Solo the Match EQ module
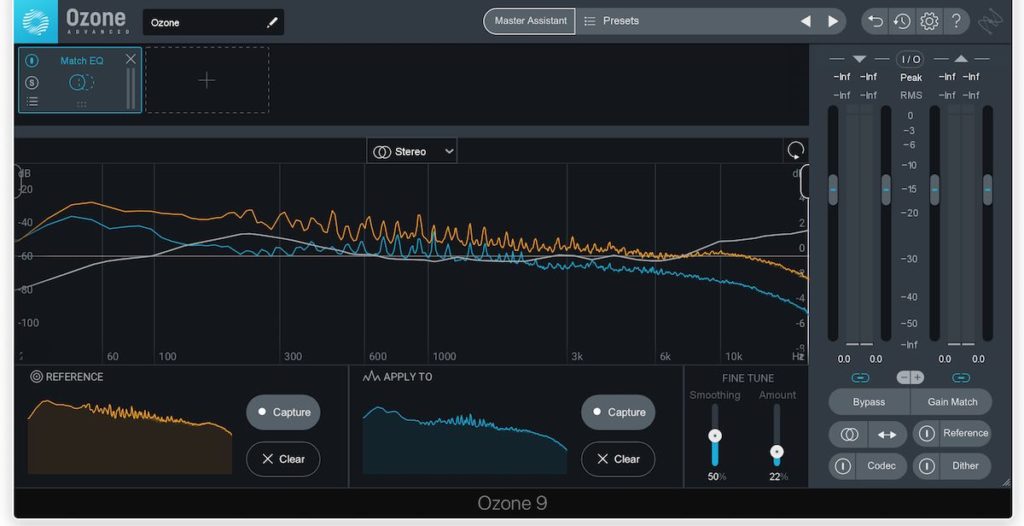The height and width of the screenshot is (526, 1024). (x=32, y=82)
